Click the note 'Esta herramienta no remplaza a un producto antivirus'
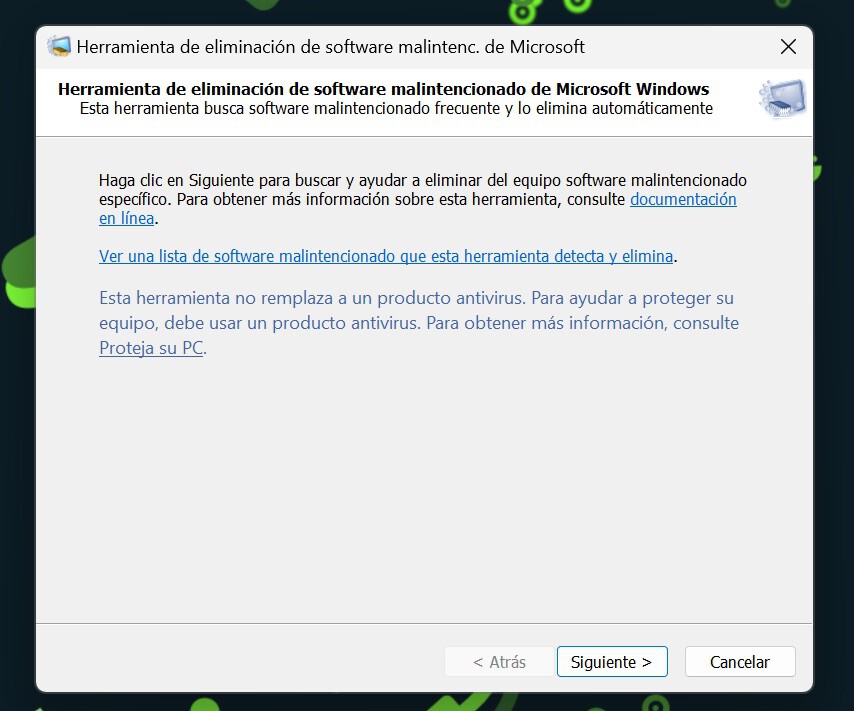This screenshot has width=854, height=711. click(419, 323)
